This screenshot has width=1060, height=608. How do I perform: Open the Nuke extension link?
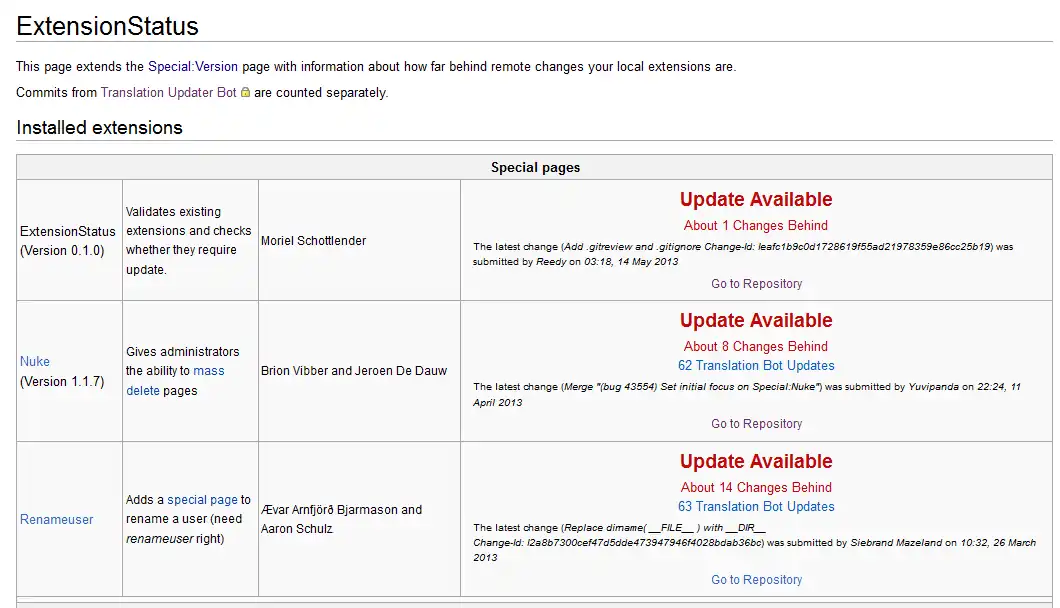35,362
